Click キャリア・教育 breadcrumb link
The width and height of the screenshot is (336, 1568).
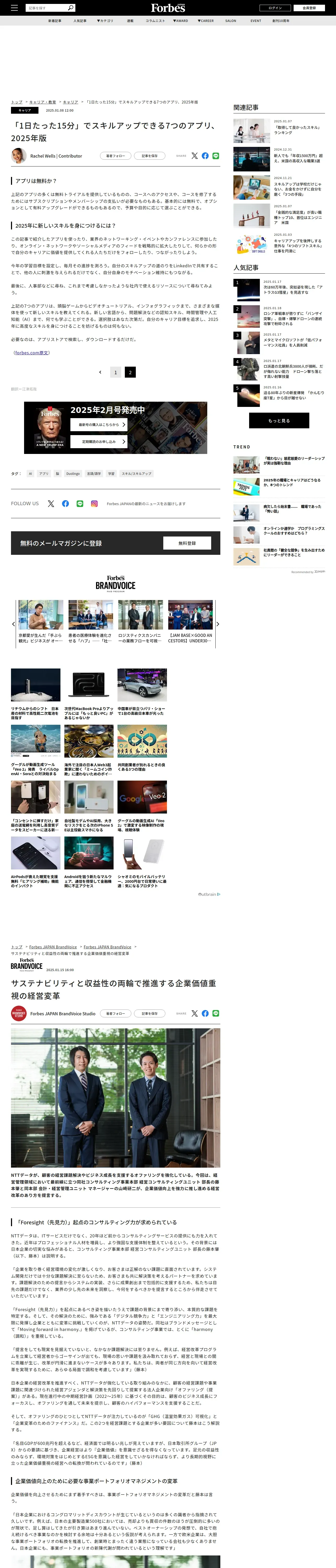(x=43, y=102)
